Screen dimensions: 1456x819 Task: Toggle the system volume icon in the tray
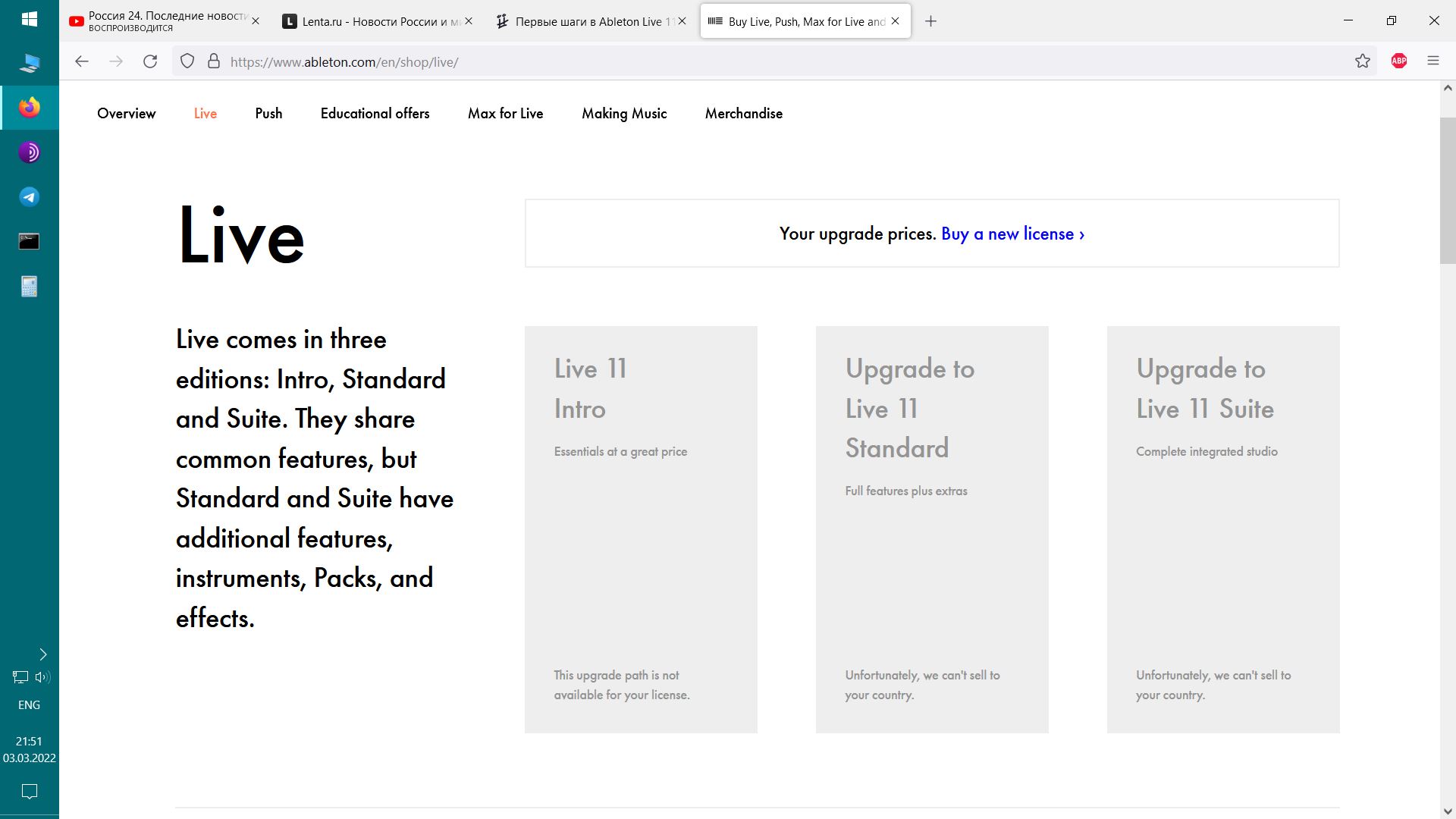coord(42,677)
